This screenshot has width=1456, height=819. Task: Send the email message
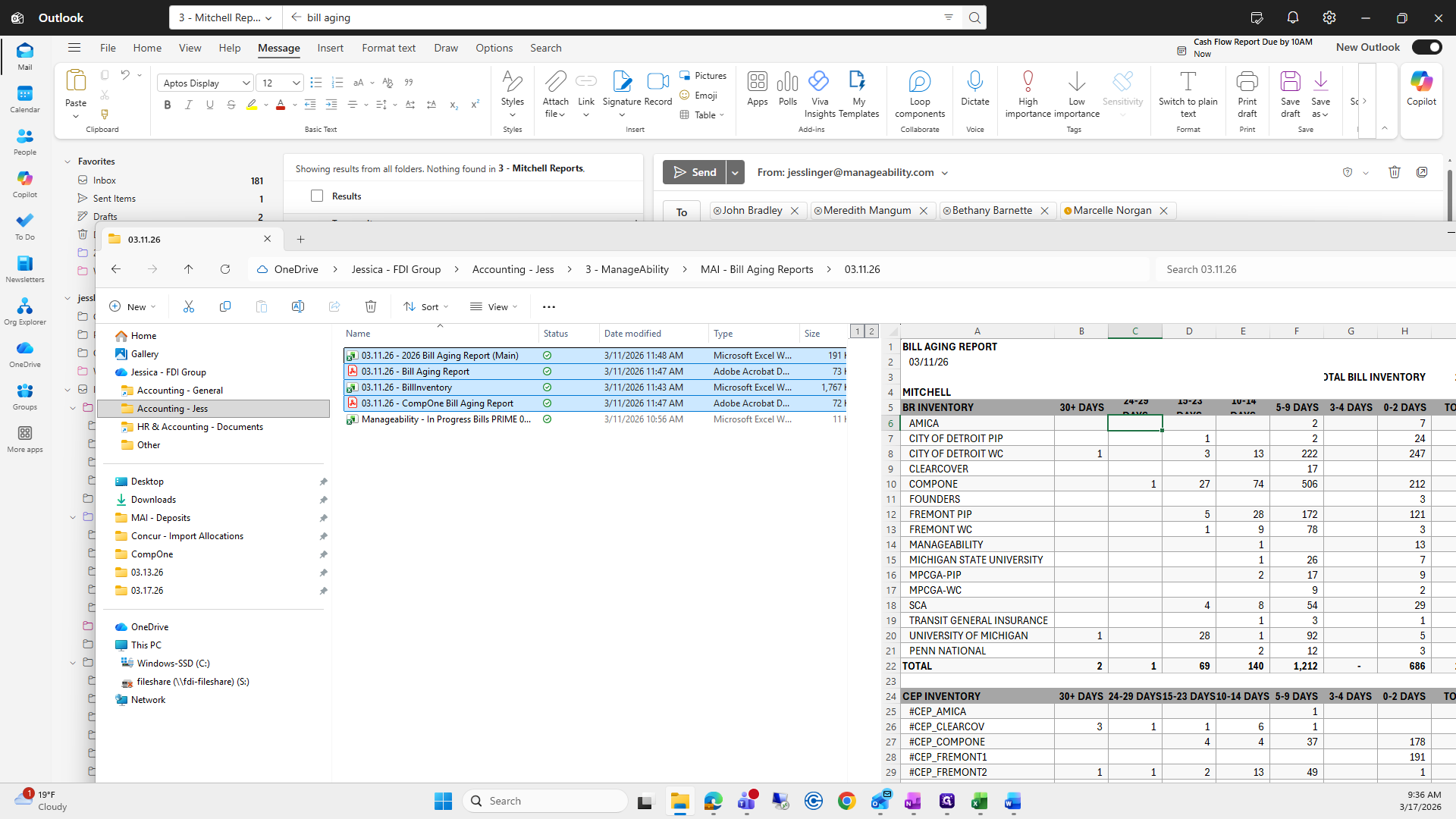[694, 172]
